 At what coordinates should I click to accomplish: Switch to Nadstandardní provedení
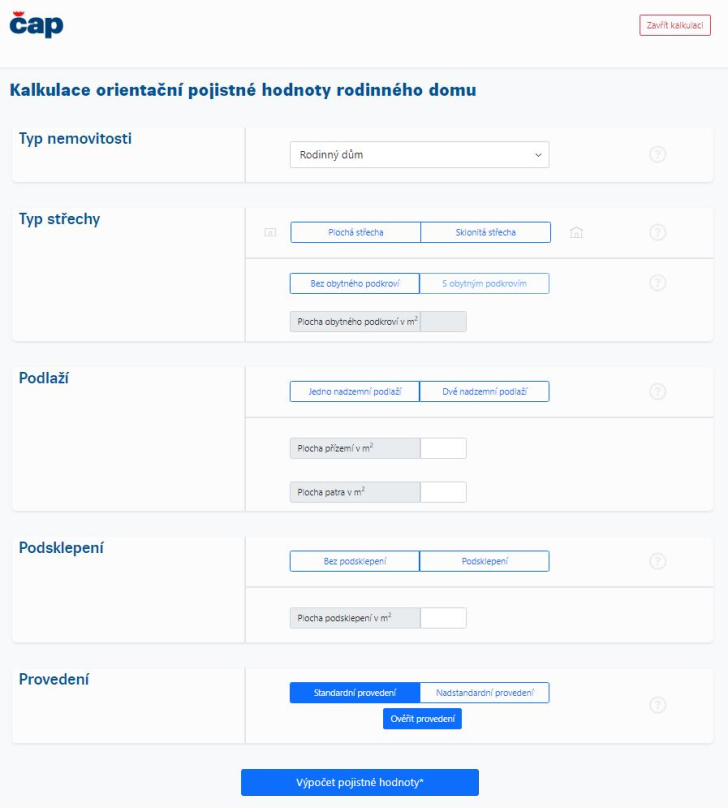tap(485, 693)
